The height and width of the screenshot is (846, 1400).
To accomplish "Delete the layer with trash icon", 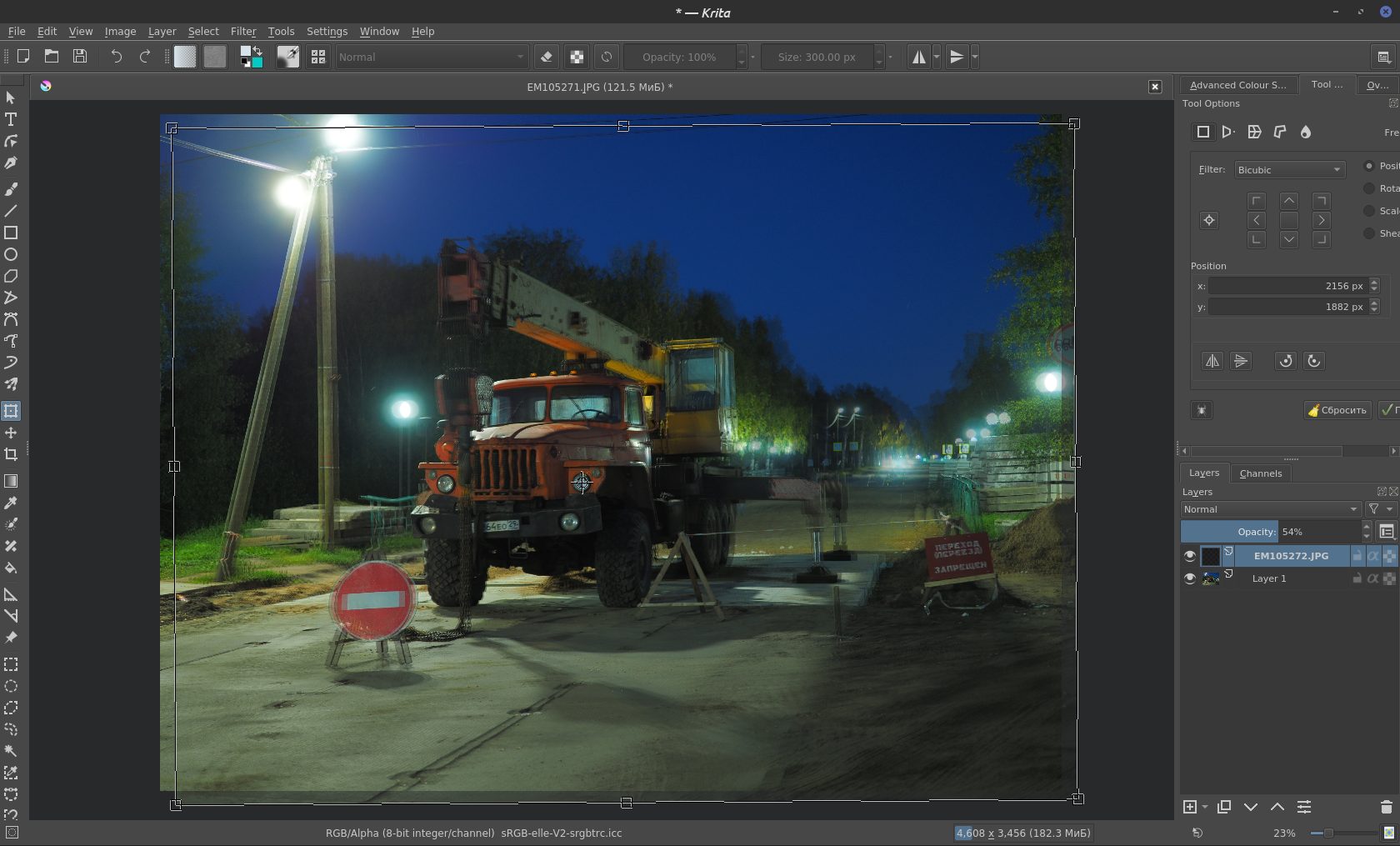I will coord(1387,807).
